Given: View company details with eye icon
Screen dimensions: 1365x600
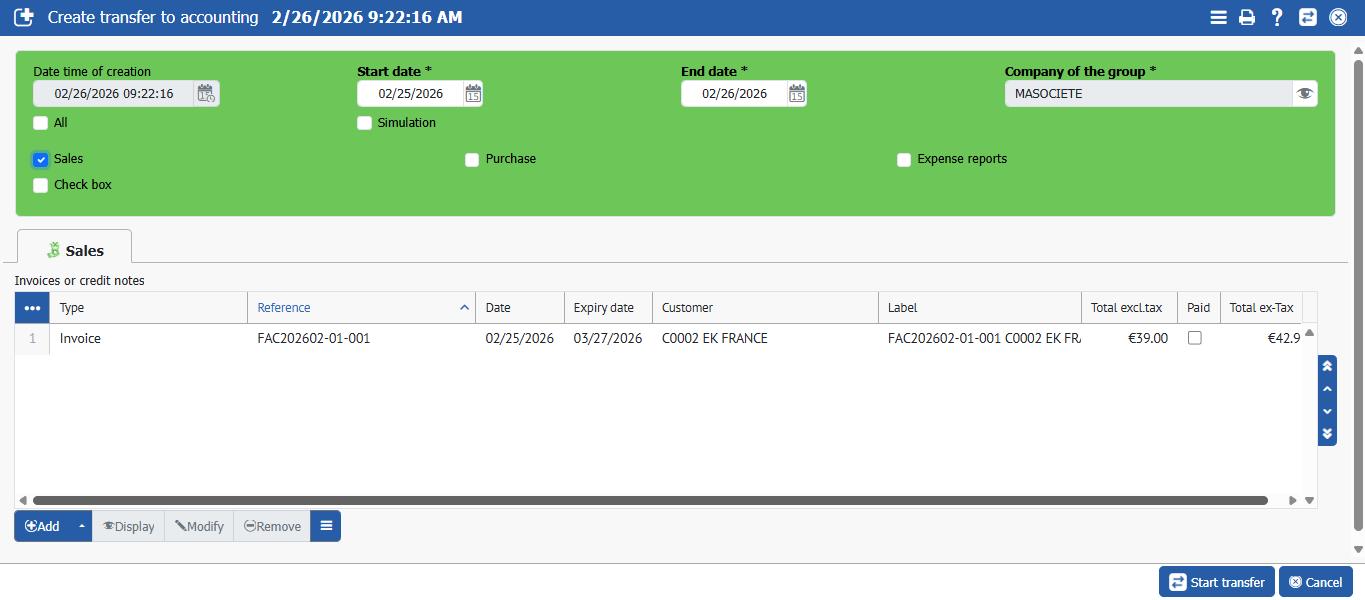Looking at the screenshot, I should [1304, 94].
